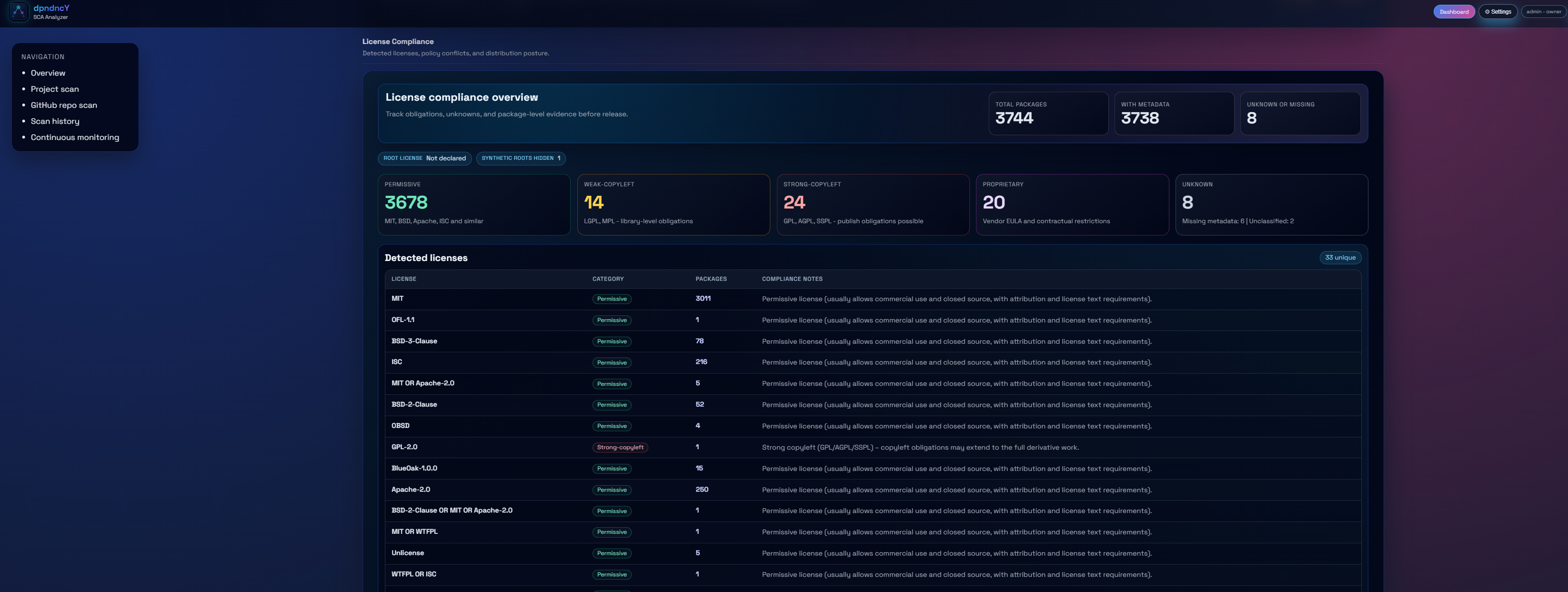Open Scan history page

55,121
